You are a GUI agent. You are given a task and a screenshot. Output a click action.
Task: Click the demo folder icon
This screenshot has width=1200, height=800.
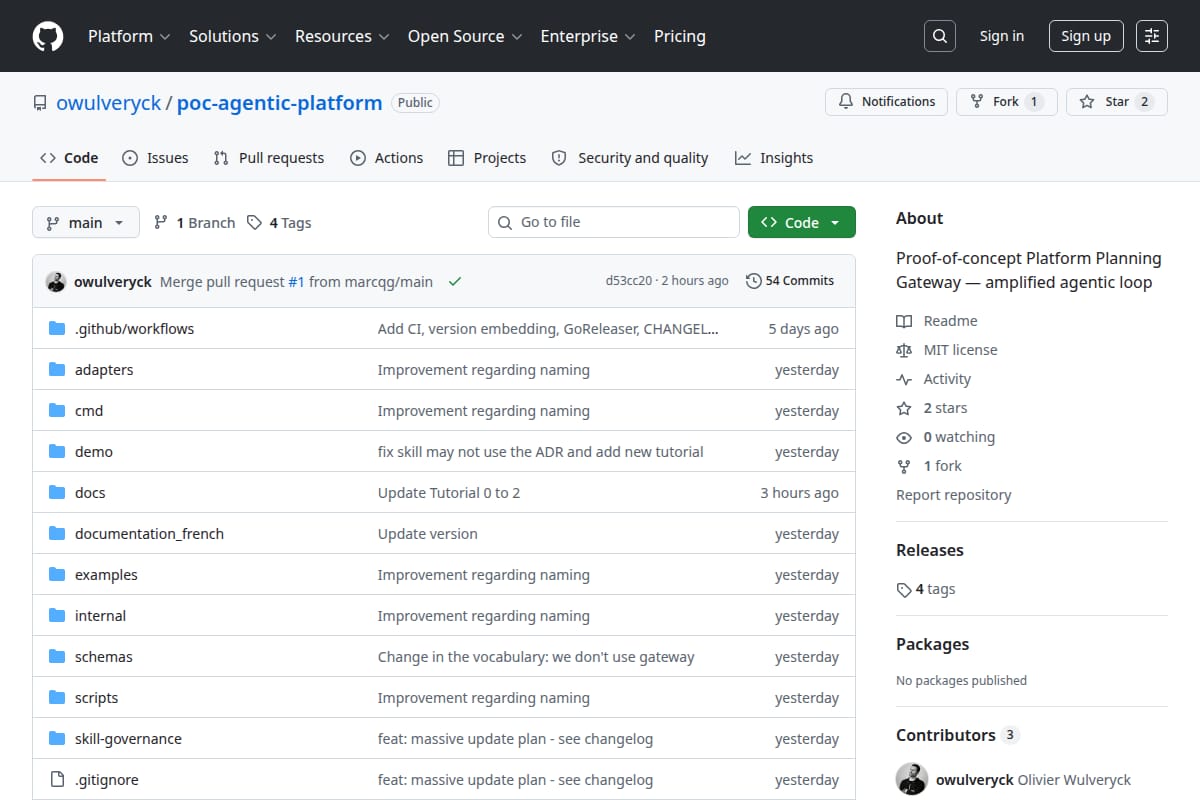[57, 452]
